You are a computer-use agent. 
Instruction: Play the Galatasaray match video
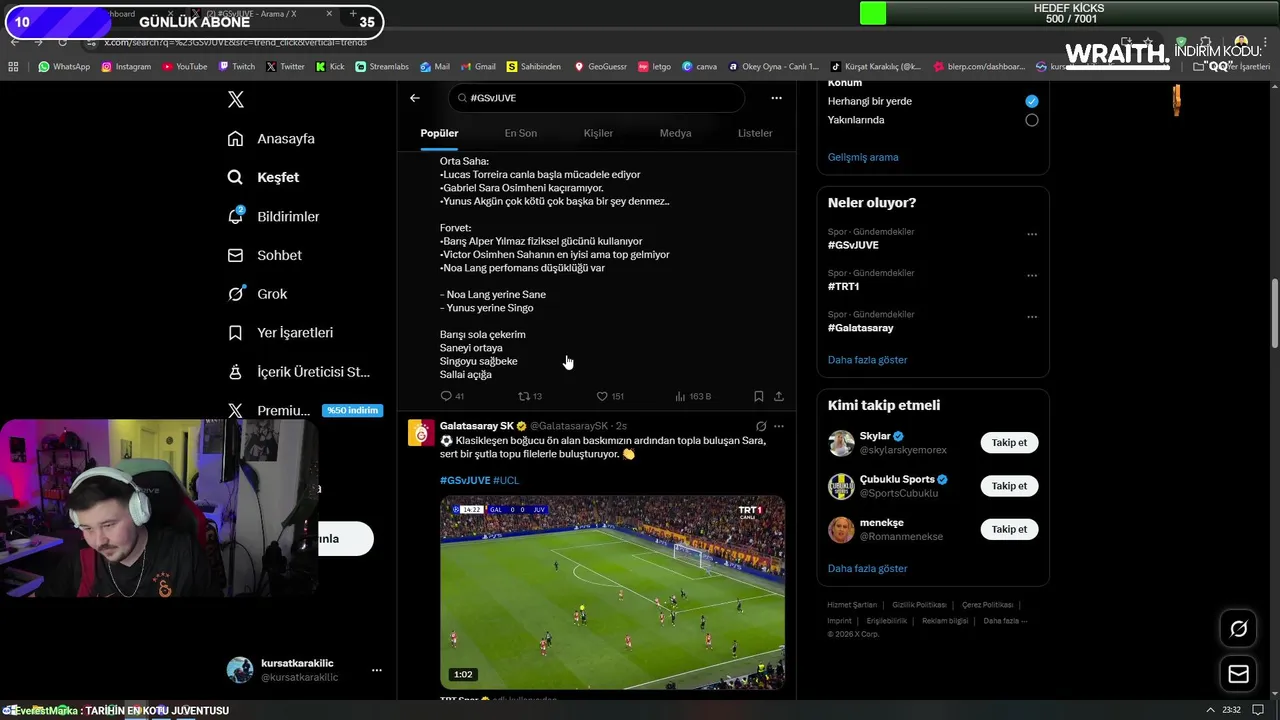tap(612, 593)
